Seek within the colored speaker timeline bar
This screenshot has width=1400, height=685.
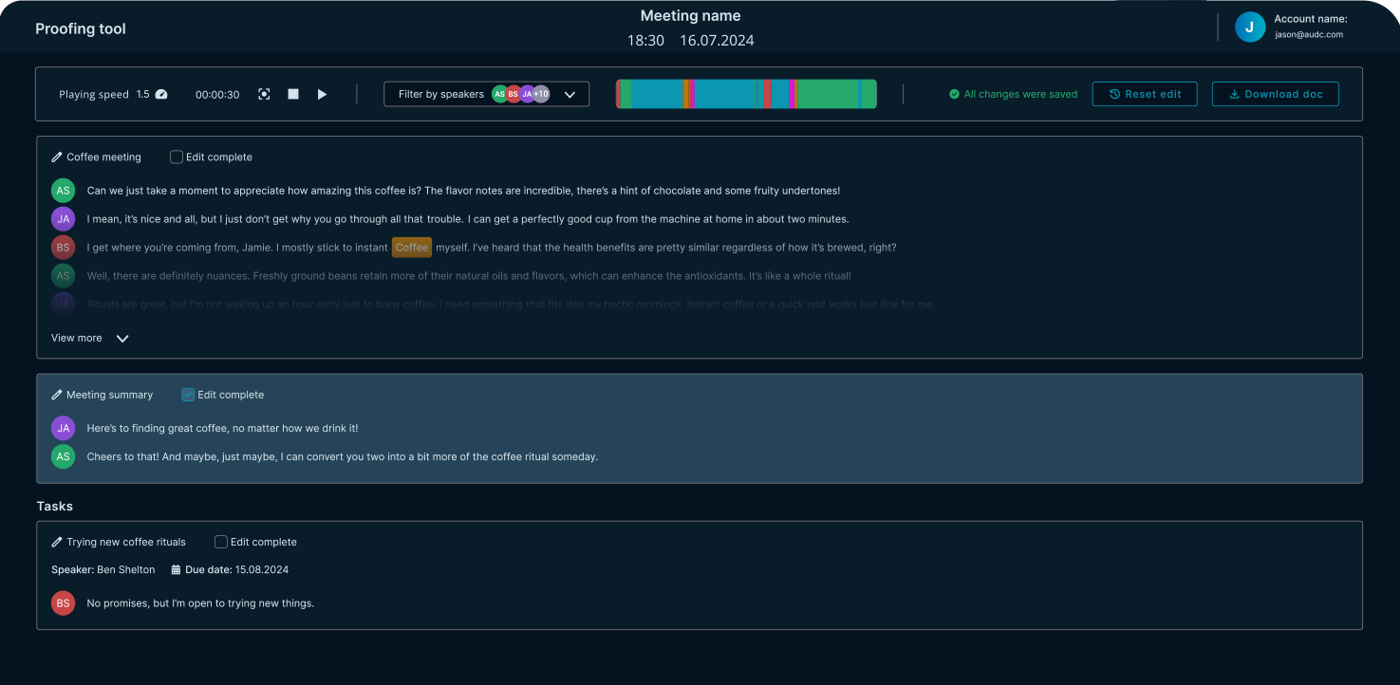[746, 94]
